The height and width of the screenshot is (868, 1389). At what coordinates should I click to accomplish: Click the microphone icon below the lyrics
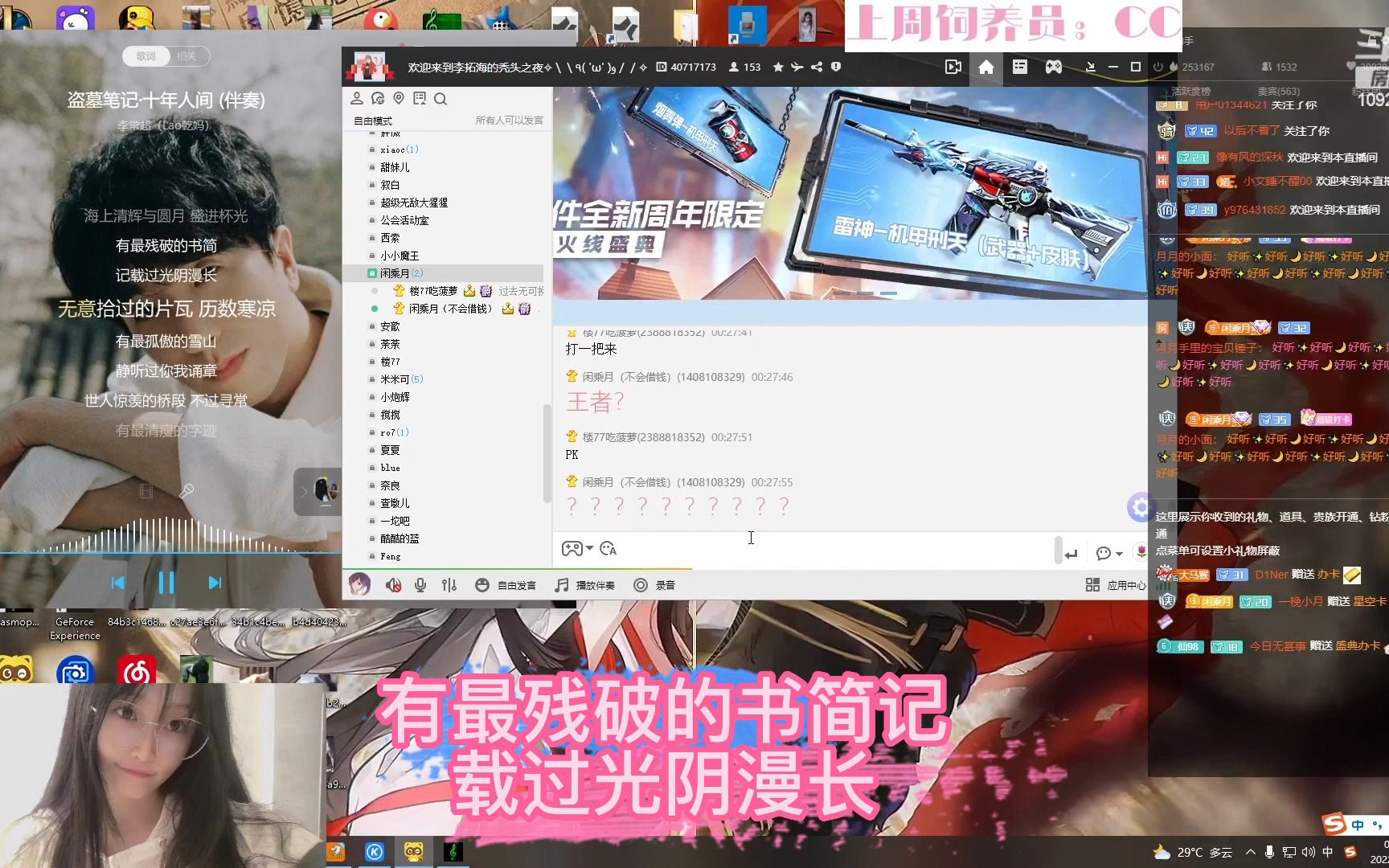pos(186,490)
